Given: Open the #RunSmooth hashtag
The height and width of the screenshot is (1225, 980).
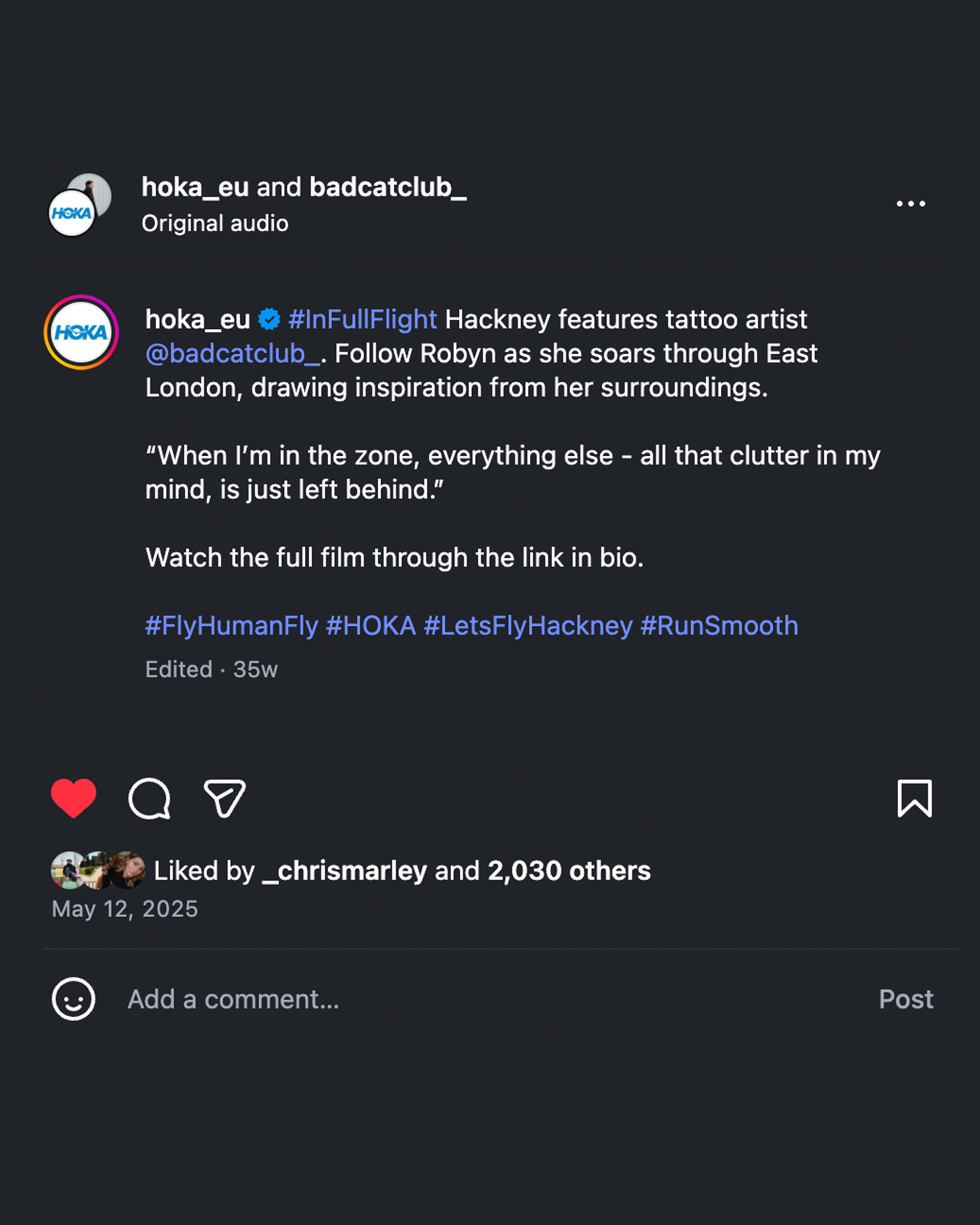Looking at the screenshot, I should pyautogui.click(x=719, y=626).
